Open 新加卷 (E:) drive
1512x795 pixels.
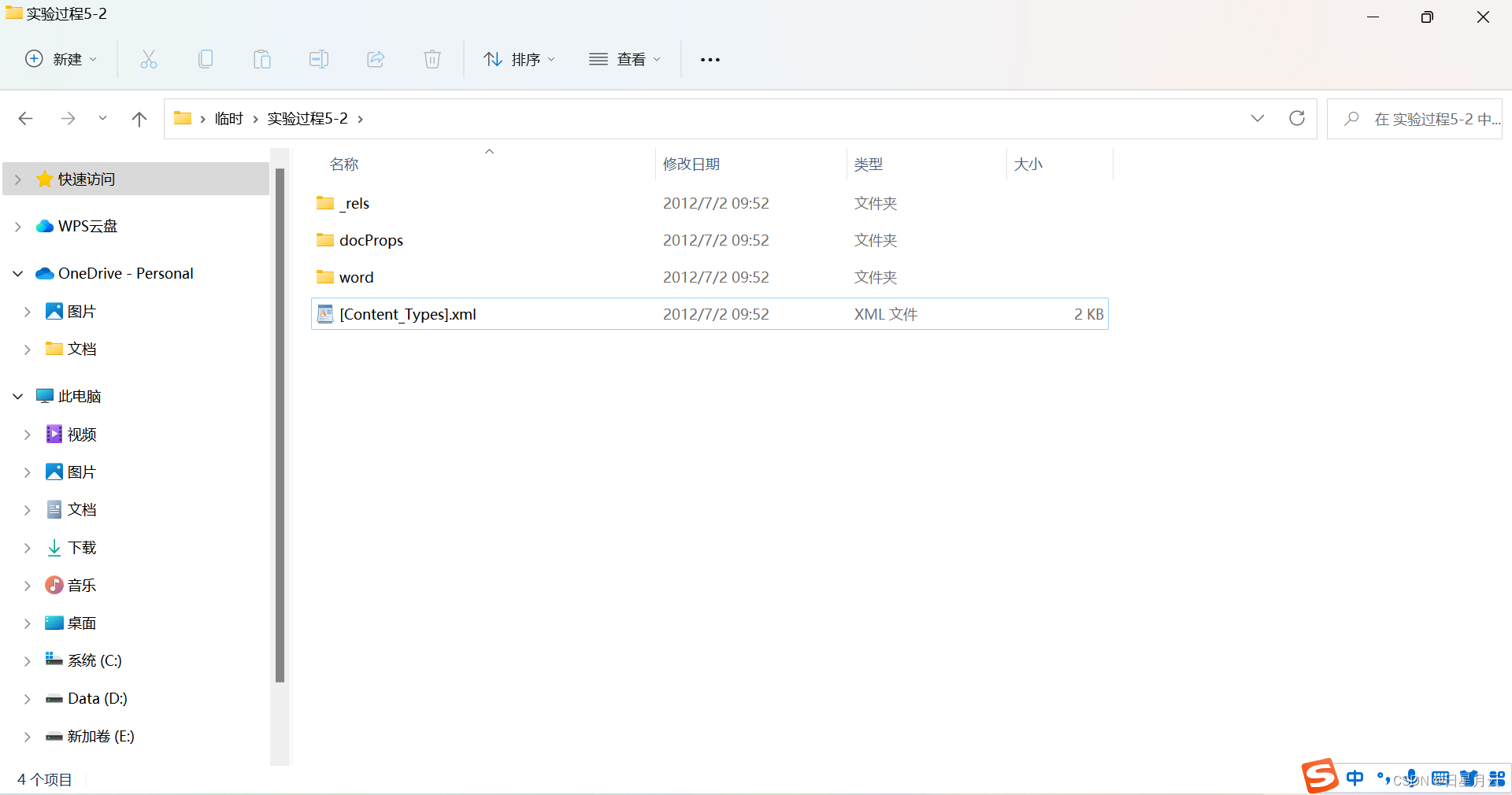(101, 736)
